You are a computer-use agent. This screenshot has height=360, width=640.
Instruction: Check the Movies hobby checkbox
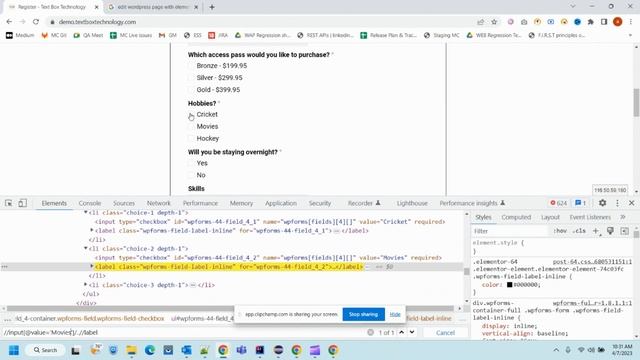pos(191,127)
